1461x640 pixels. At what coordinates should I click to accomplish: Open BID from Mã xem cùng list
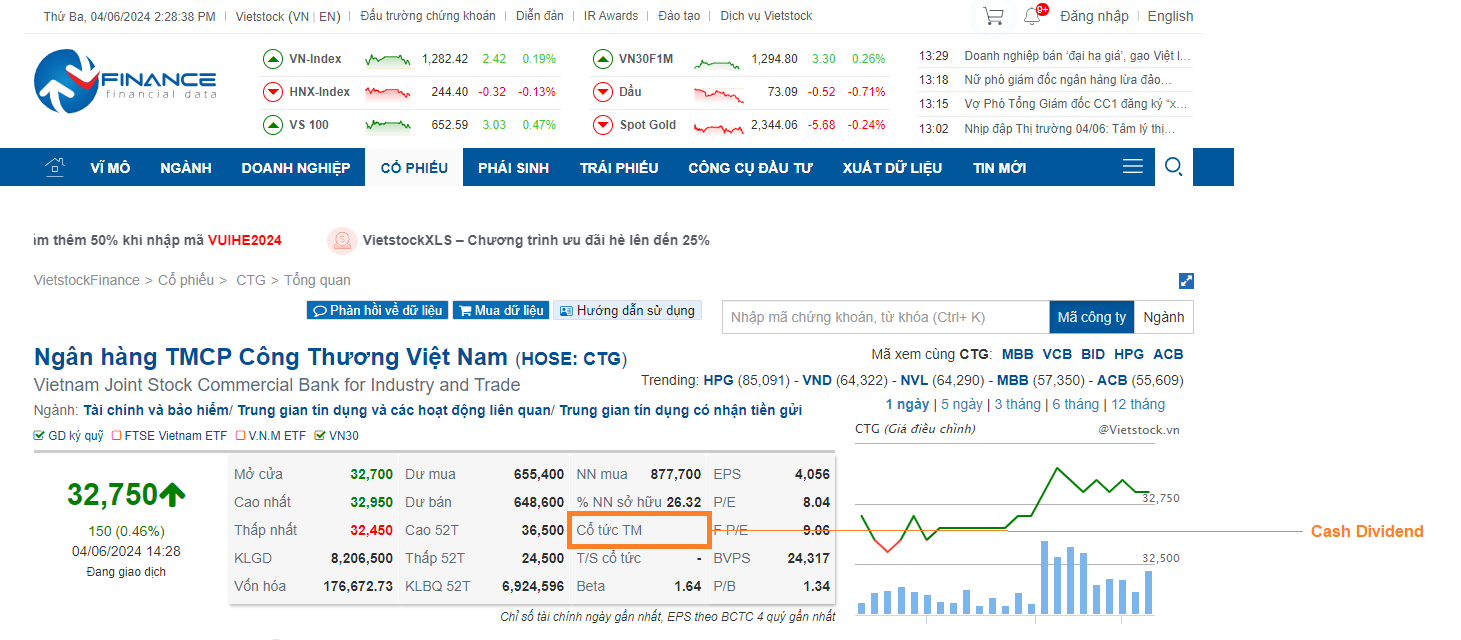(x=1093, y=354)
